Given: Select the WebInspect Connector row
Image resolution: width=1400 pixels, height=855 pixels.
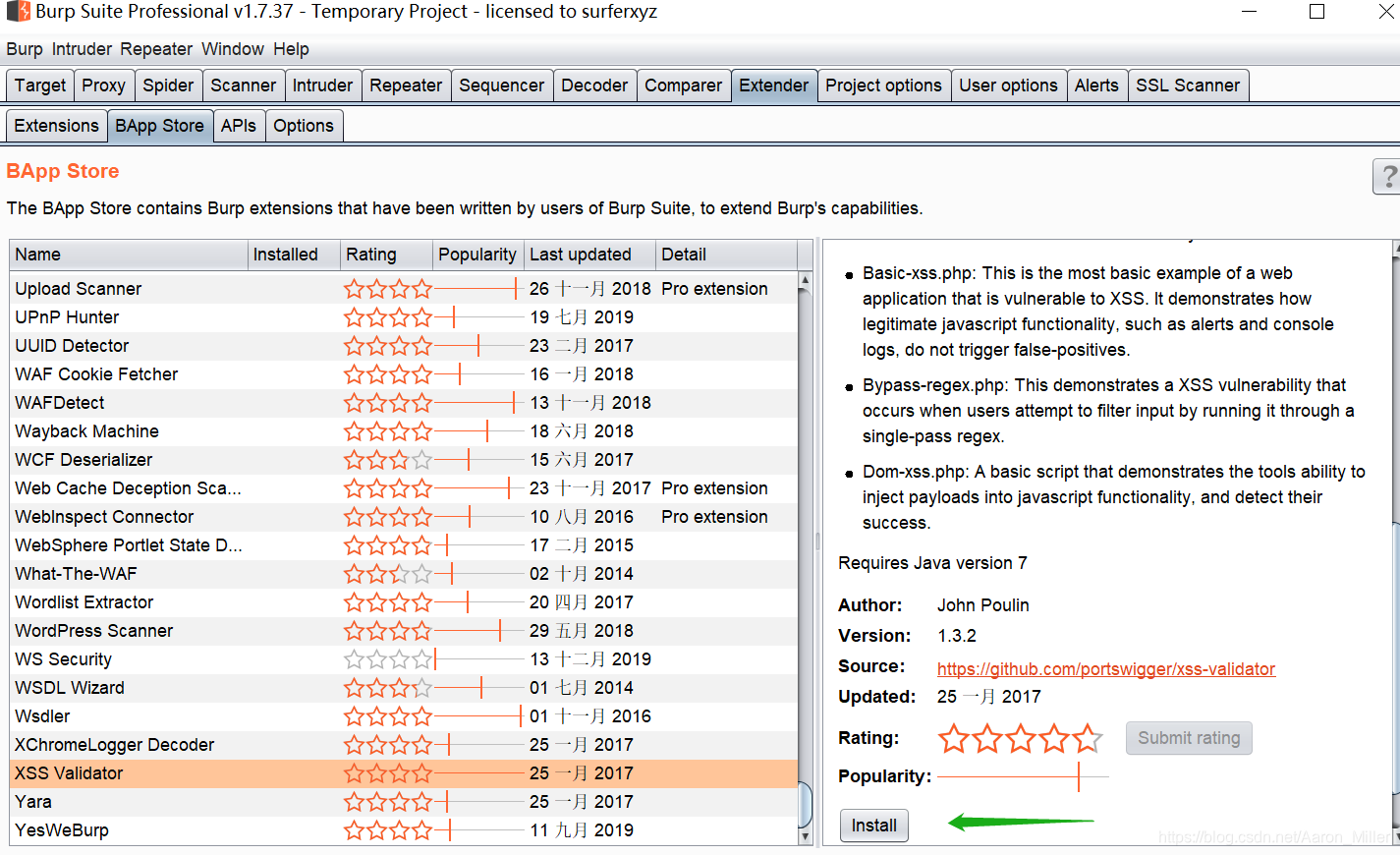Looking at the screenshot, I should point(404,517).
